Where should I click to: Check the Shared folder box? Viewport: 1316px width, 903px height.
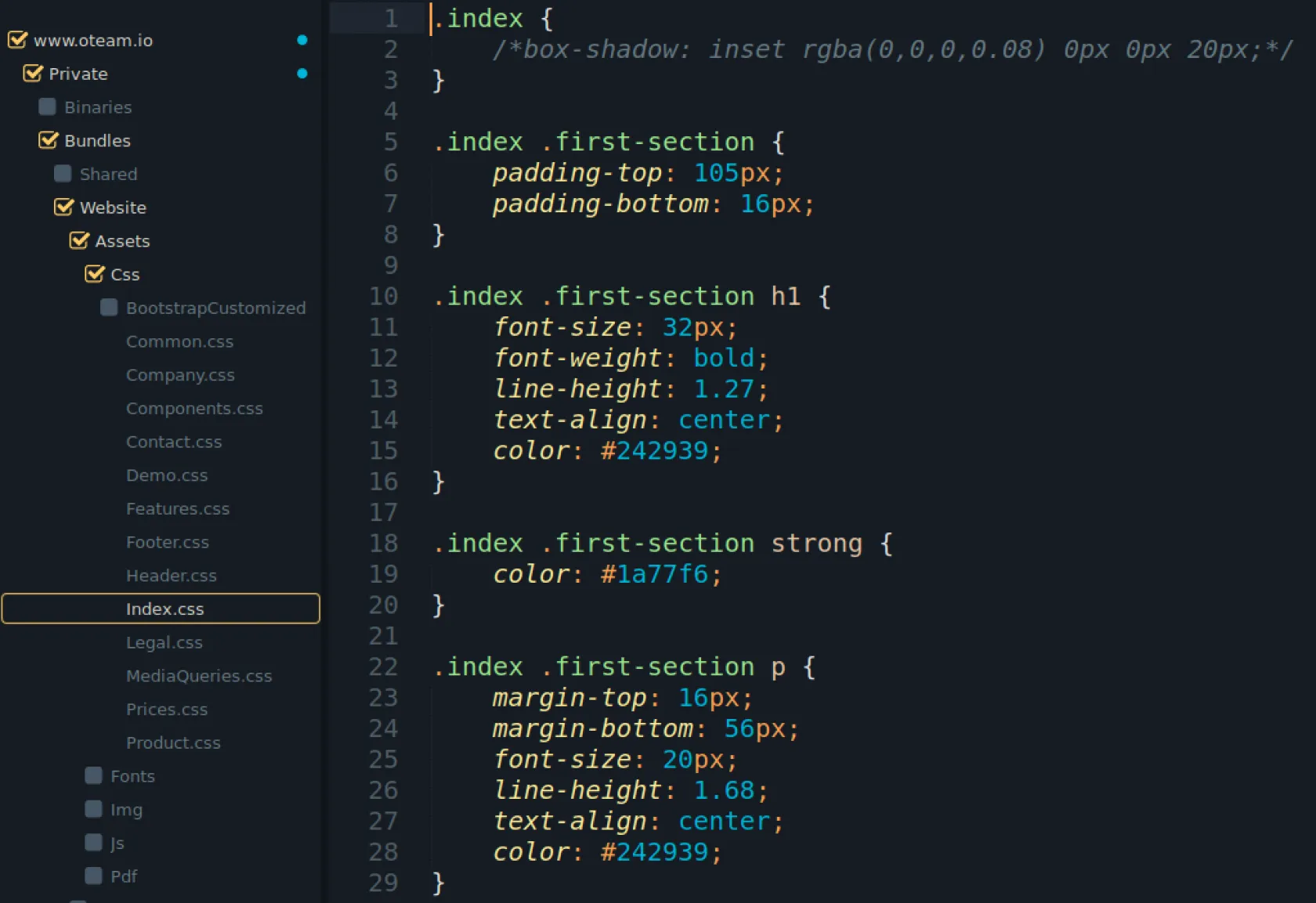point(63,174)
